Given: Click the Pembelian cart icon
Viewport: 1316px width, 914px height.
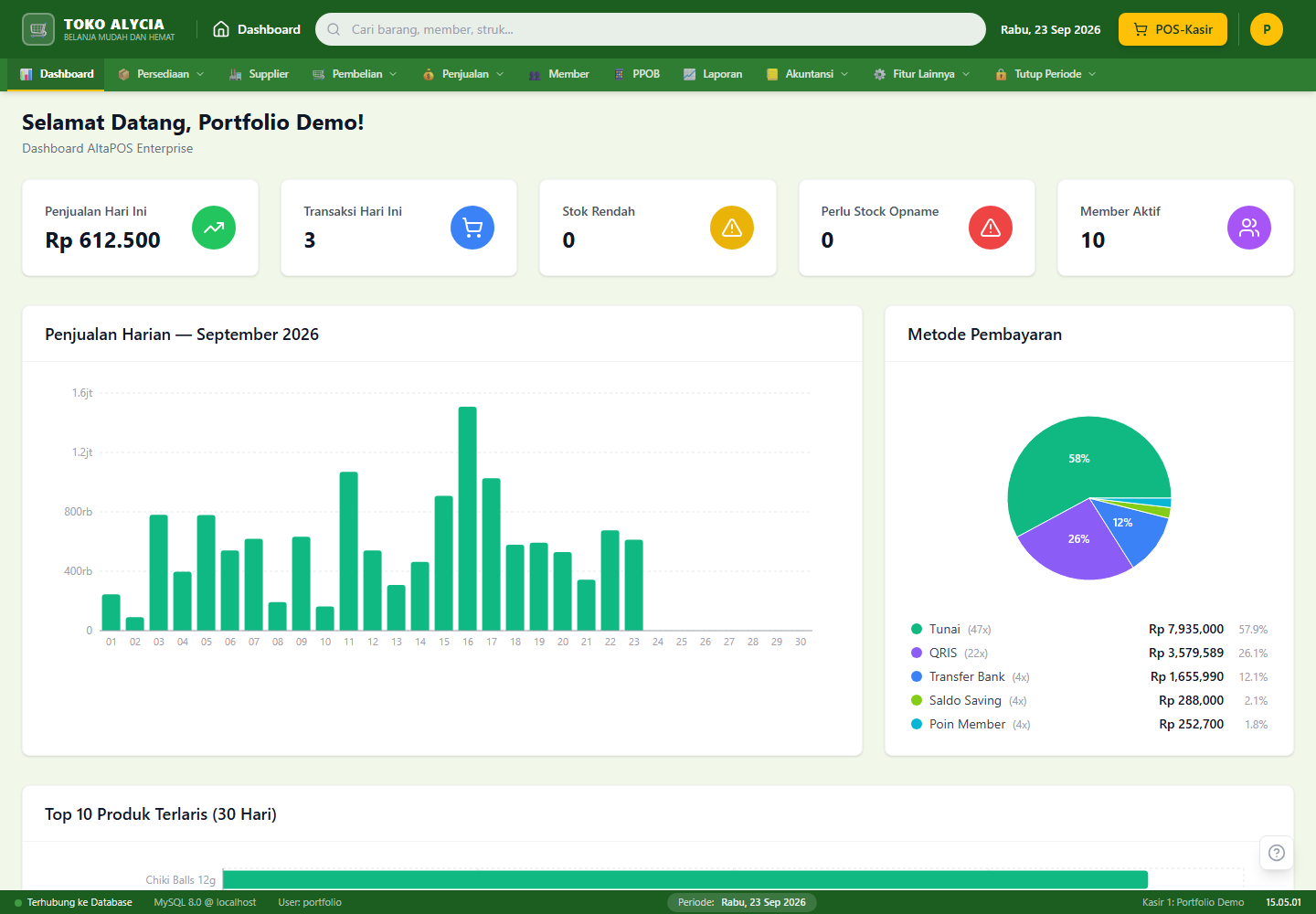Looking at the screenshot, I should (318, 74).
